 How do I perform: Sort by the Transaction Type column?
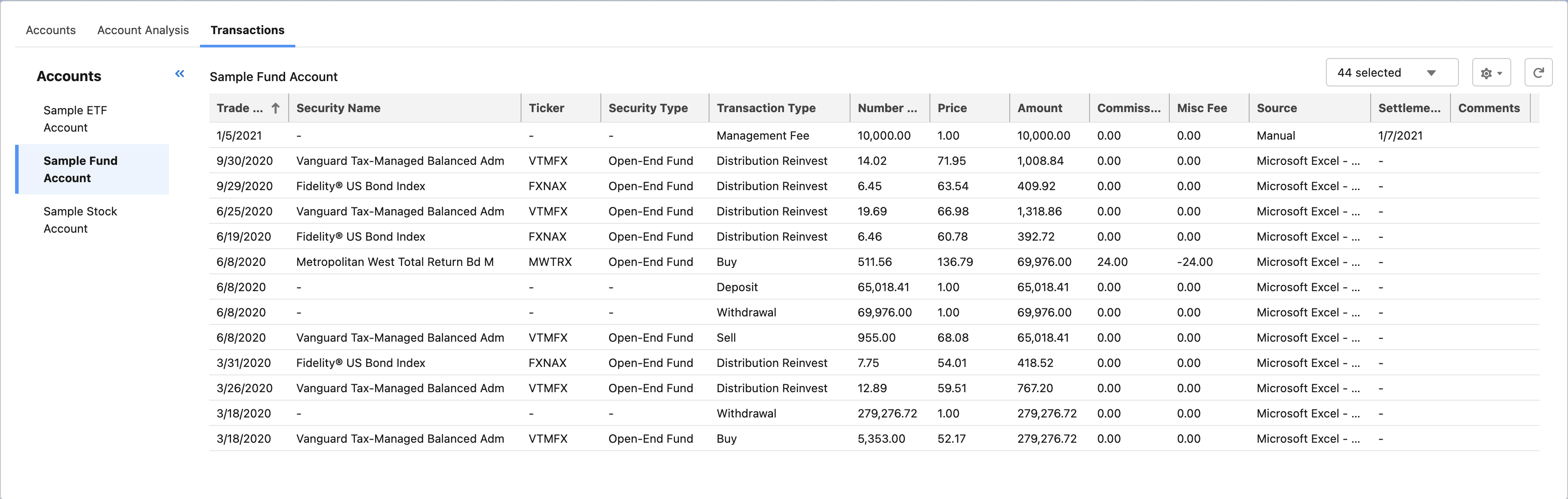[766, 108]
